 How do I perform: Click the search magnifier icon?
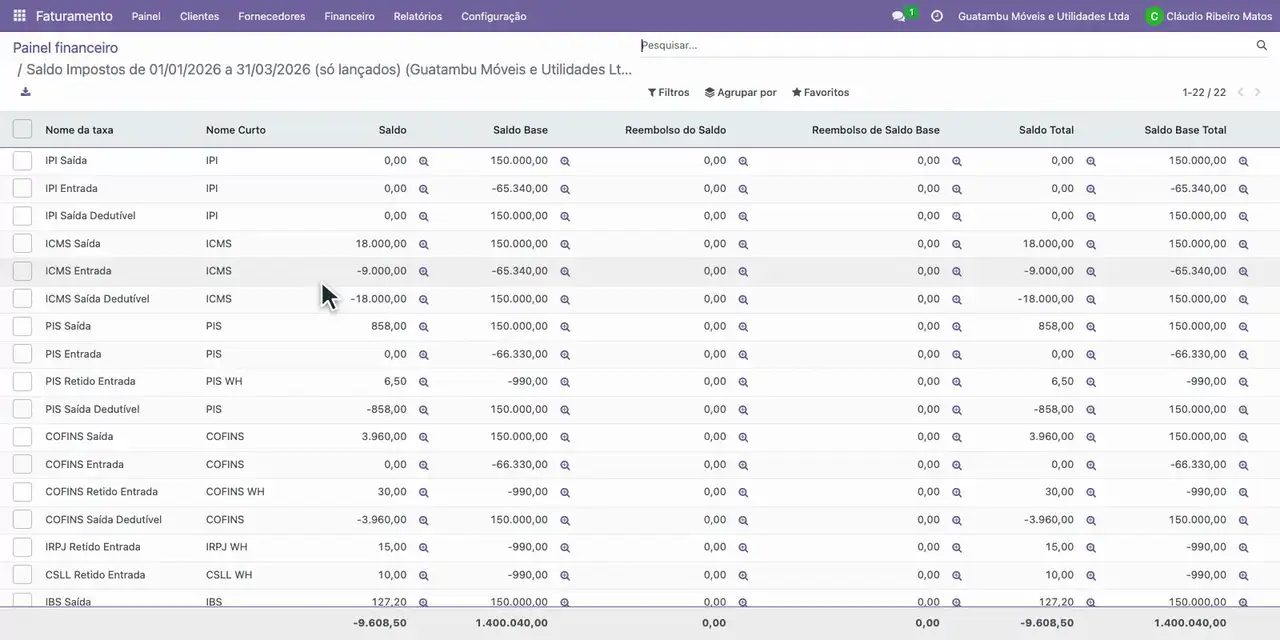pos(1262,45)
